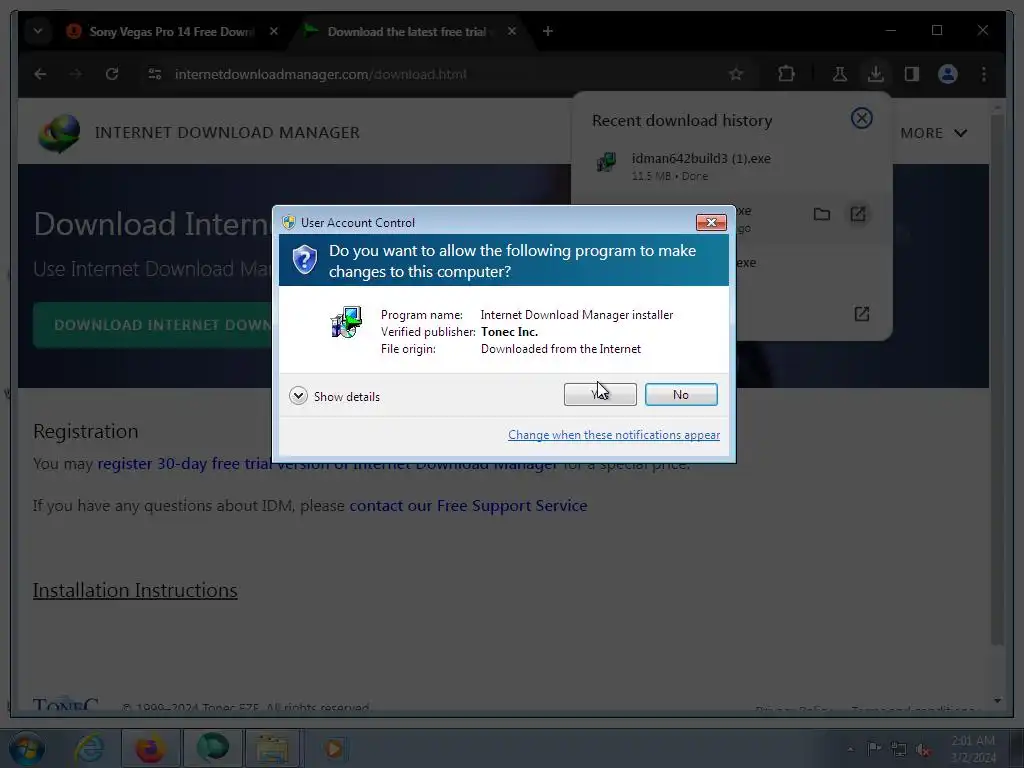Click the internetdownloadmanager.com address bar
This screenshot has width=1024, height=768.
320,74
